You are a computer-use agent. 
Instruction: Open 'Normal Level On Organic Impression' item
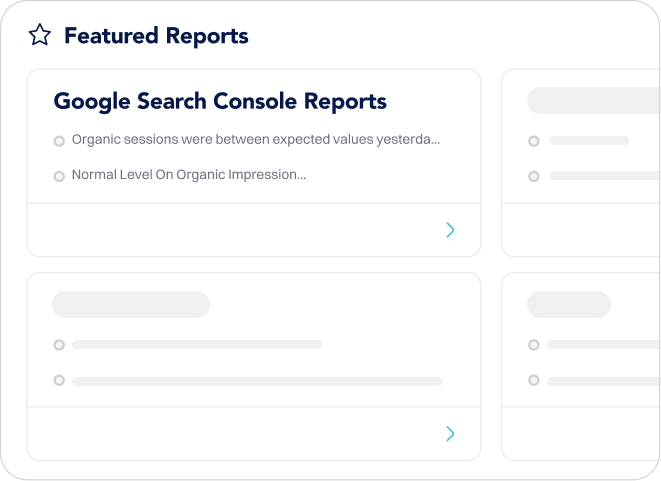(x=189, y=175)
